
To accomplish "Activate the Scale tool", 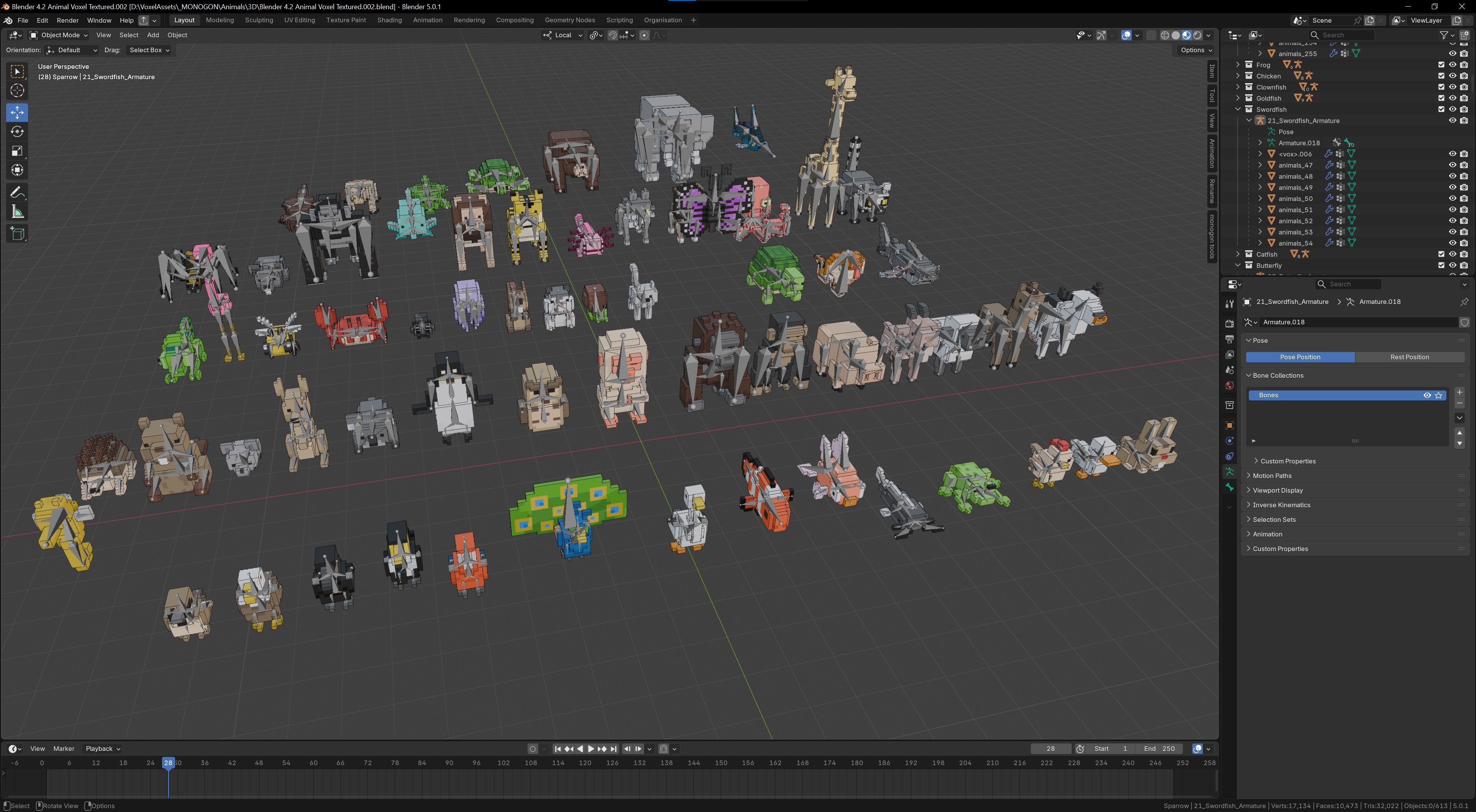I will click(17, 151).
